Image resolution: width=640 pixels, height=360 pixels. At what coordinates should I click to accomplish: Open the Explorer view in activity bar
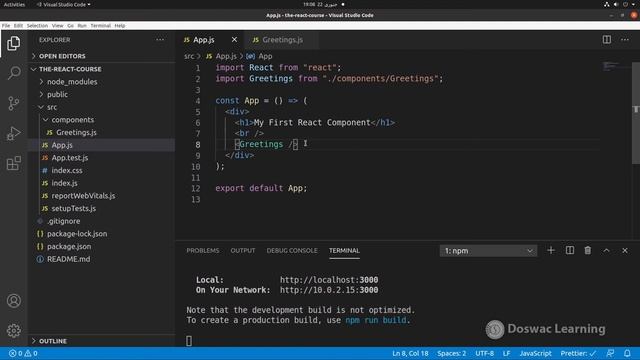pos(13,43)
